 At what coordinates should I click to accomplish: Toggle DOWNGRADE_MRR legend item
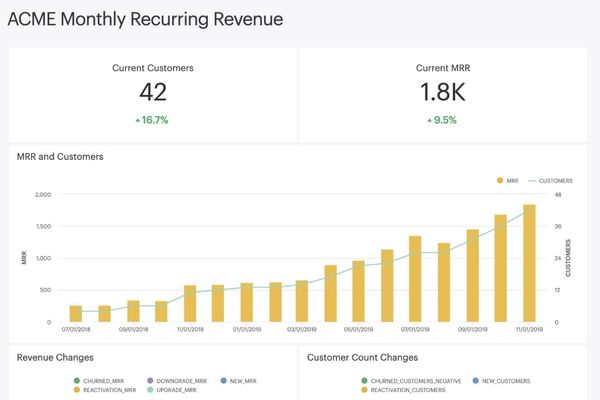[177, 381]
